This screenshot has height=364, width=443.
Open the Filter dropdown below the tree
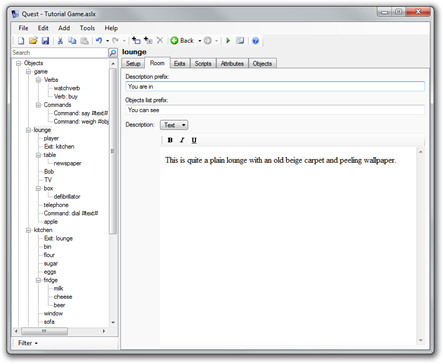[27, 343]
